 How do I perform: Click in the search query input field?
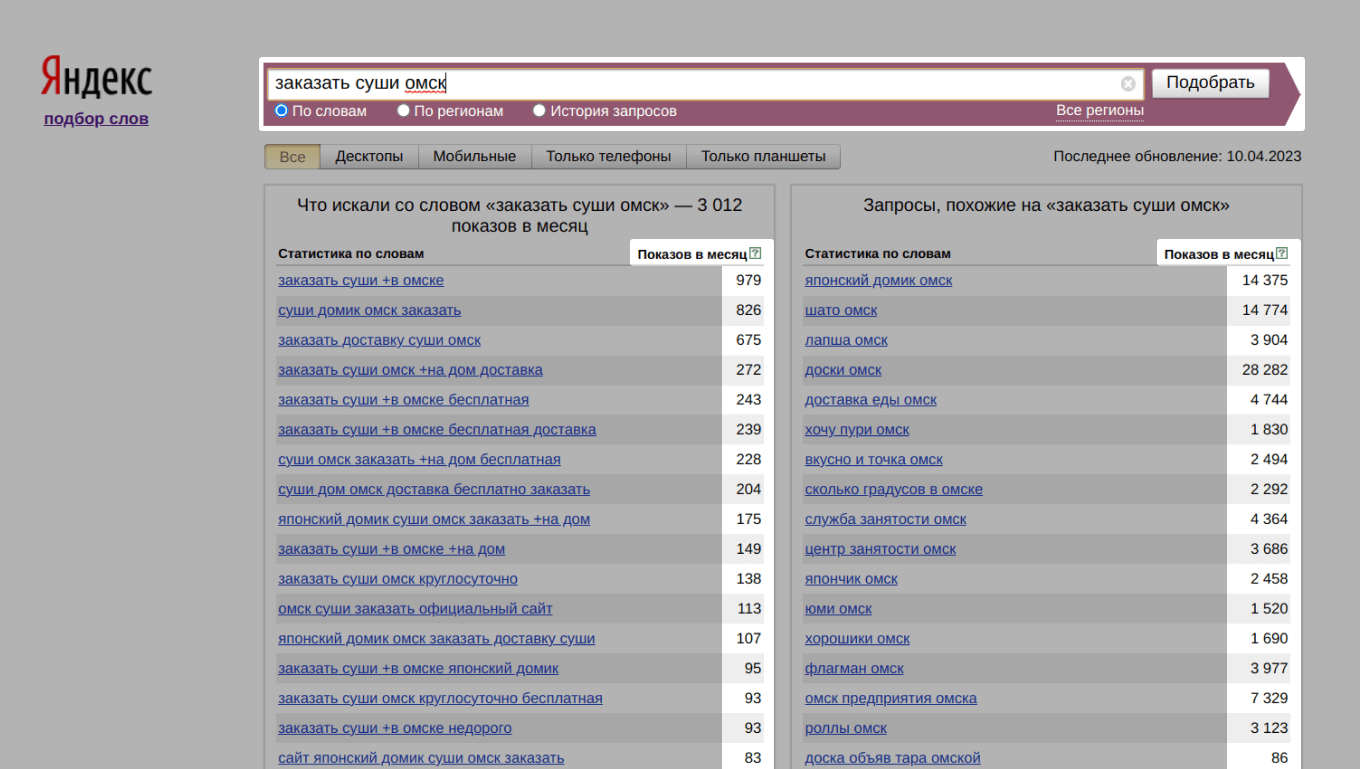pyautogui.click(x=690, y=84)
